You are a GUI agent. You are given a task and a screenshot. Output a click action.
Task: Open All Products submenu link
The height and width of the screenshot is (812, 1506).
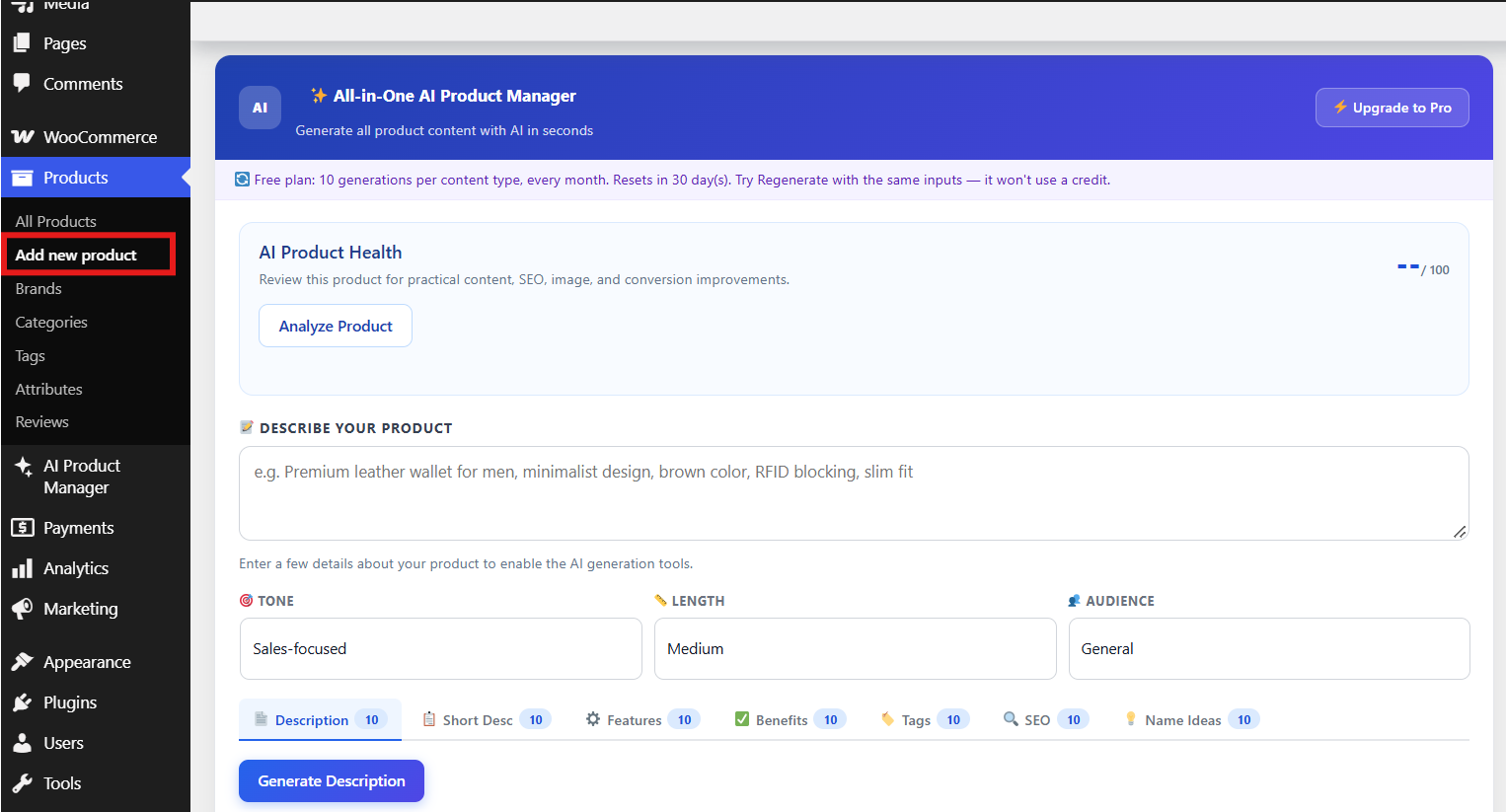coord(56,221)
